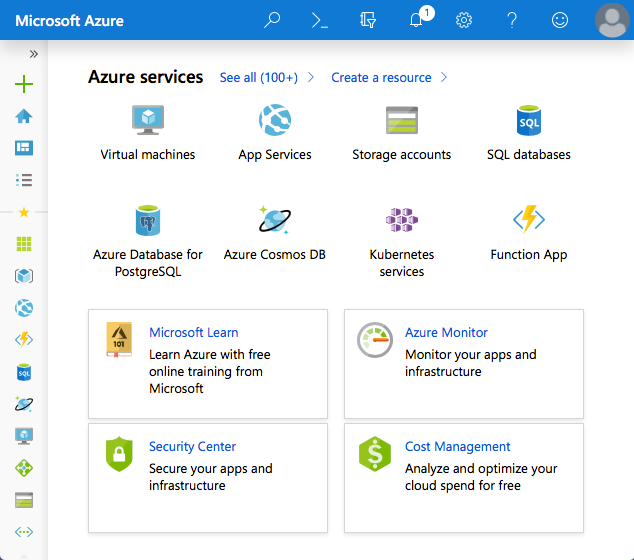The width and height of the screenshot is (634, 560).
Task: Open Kubernetes services
Action: tap(401, 220)
